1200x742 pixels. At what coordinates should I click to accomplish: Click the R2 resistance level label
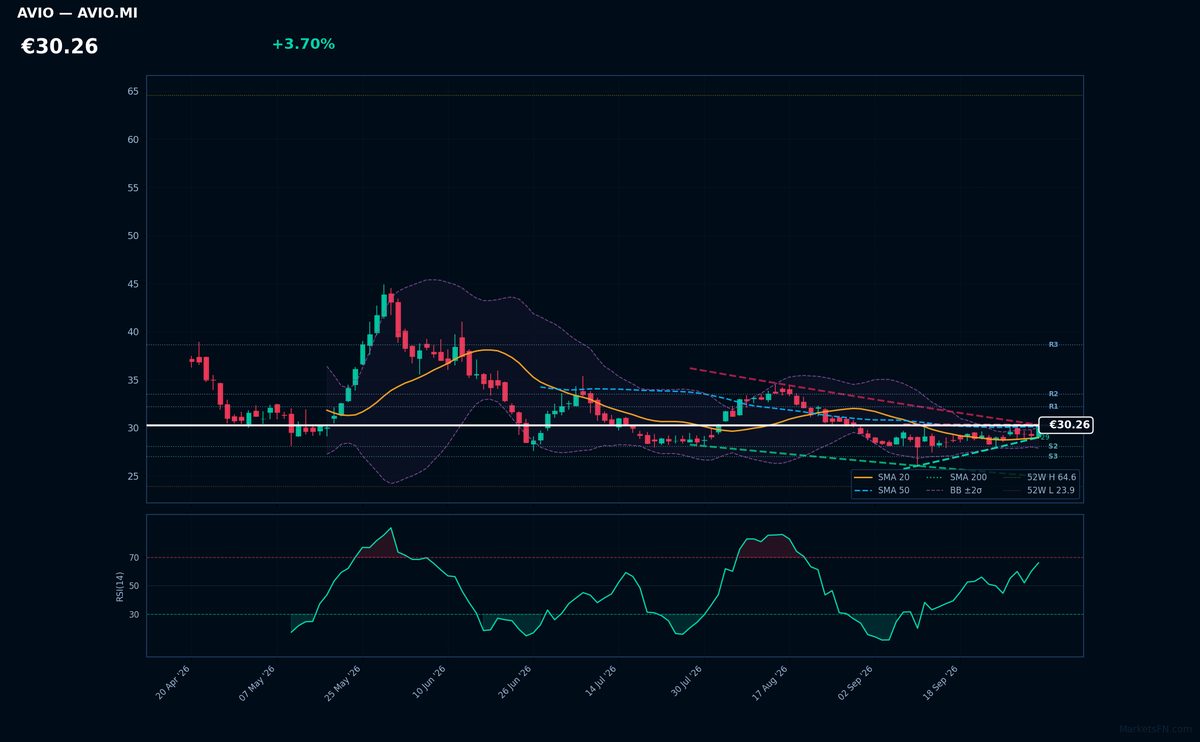point(1053,394)
